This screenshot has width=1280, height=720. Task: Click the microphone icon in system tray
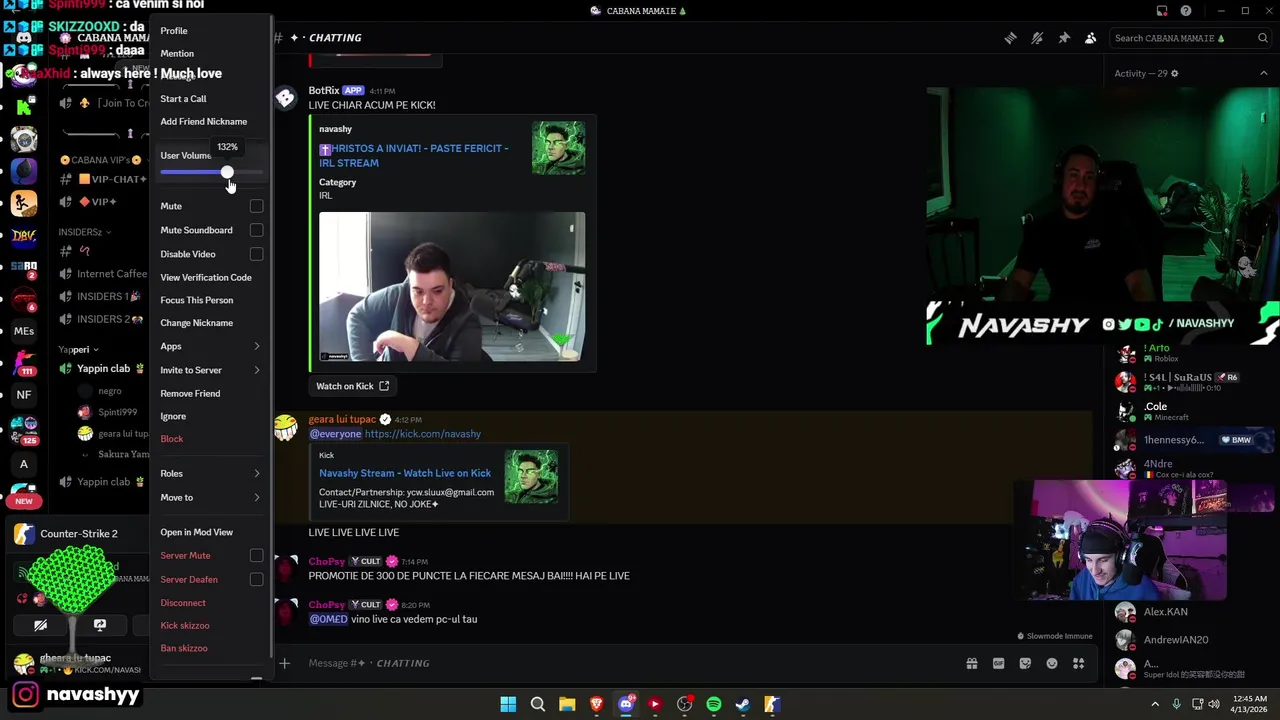[1176, 704]
